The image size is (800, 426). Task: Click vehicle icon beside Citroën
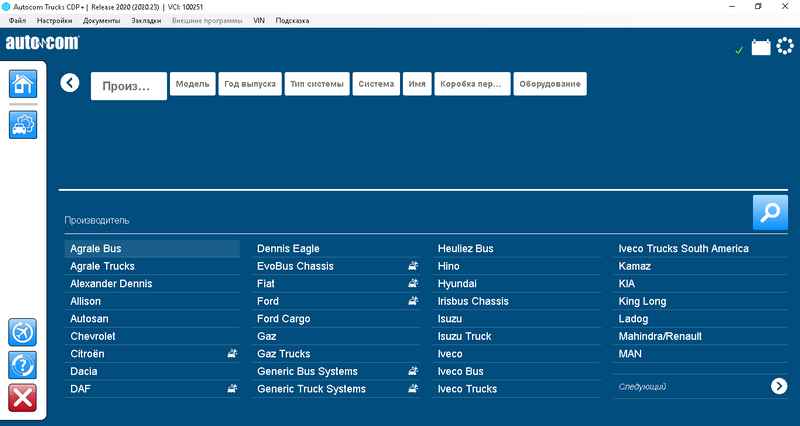(x=232, y=353)
